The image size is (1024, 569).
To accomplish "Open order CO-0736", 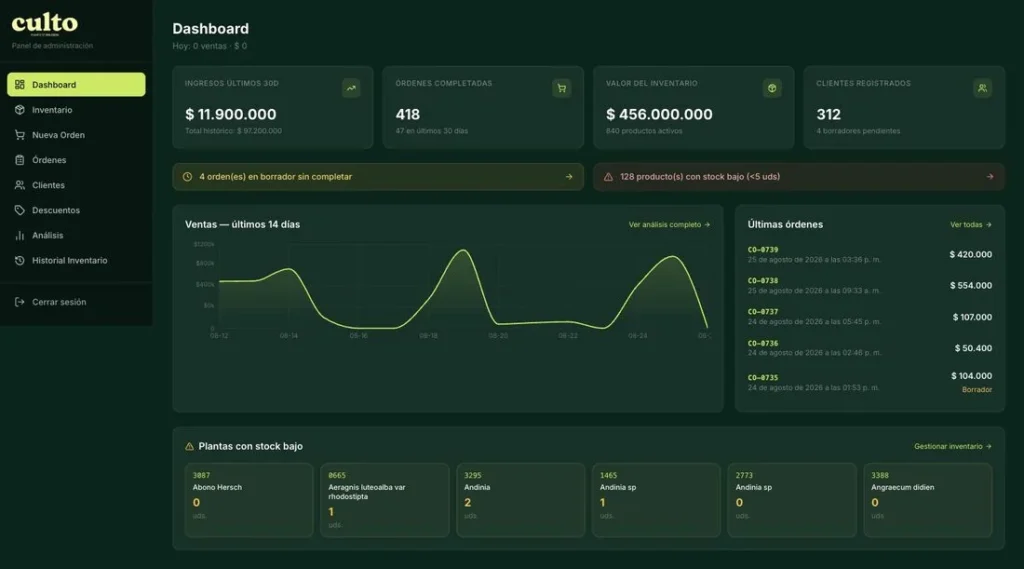I will 869,348.
